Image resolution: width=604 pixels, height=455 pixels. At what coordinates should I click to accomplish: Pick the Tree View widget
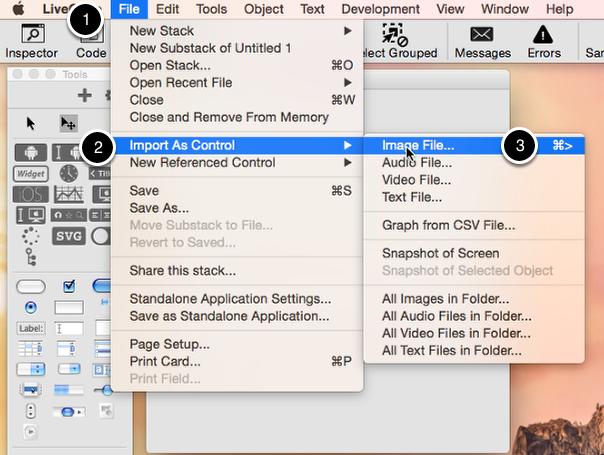click(x=31, y=257)
